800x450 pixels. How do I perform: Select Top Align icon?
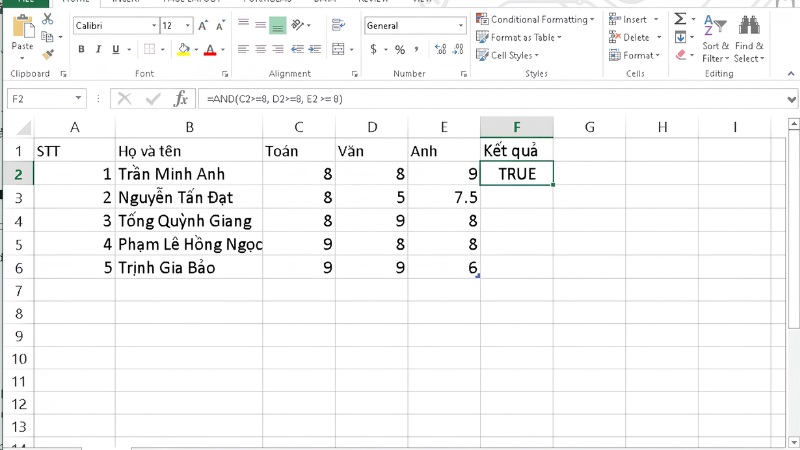[243, 23]
